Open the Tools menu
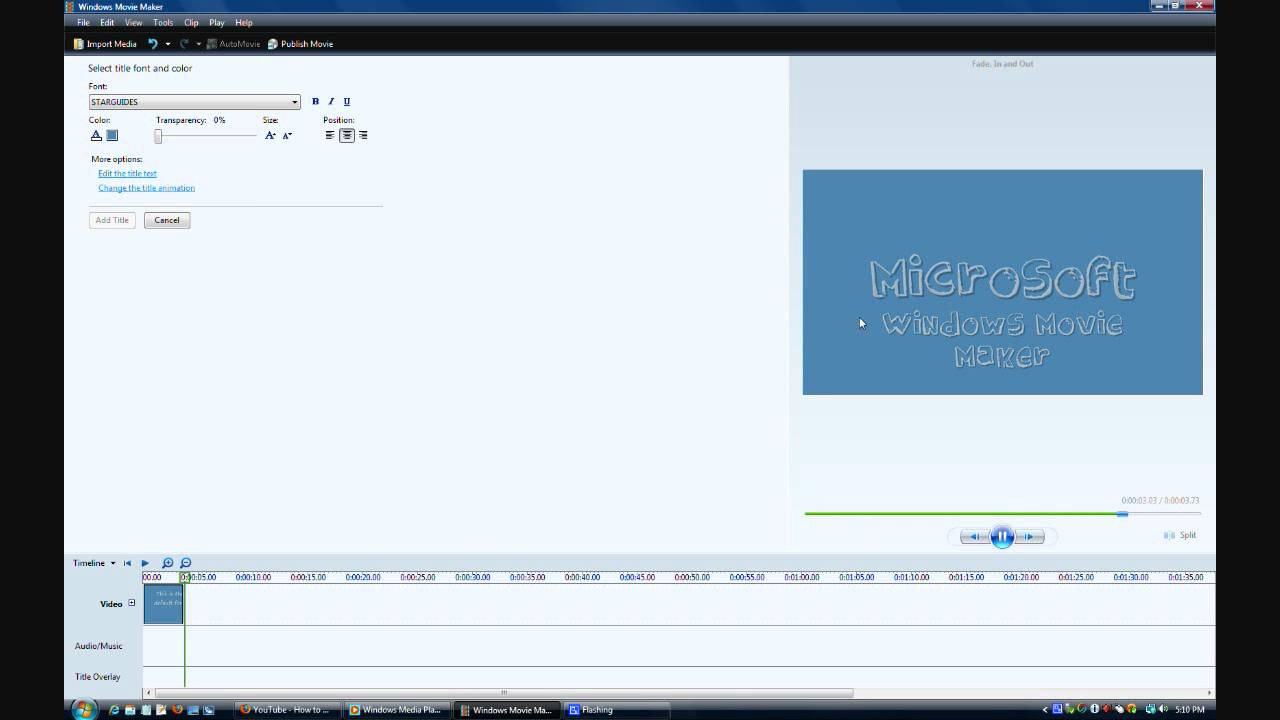The width and height of the screenshot is (1280, 720). (x=163, y=22)
